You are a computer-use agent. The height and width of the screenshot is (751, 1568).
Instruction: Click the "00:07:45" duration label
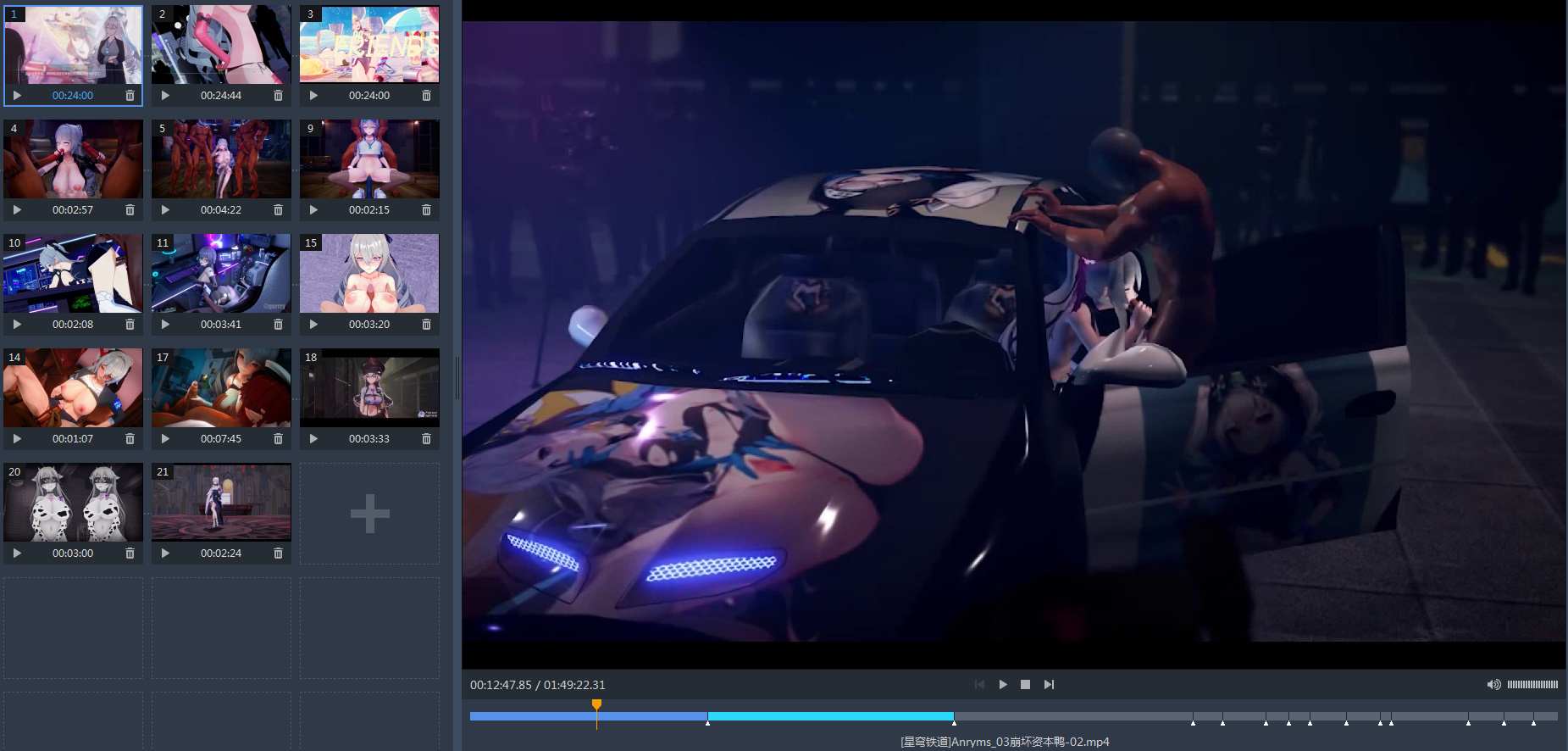pos(221,439)
